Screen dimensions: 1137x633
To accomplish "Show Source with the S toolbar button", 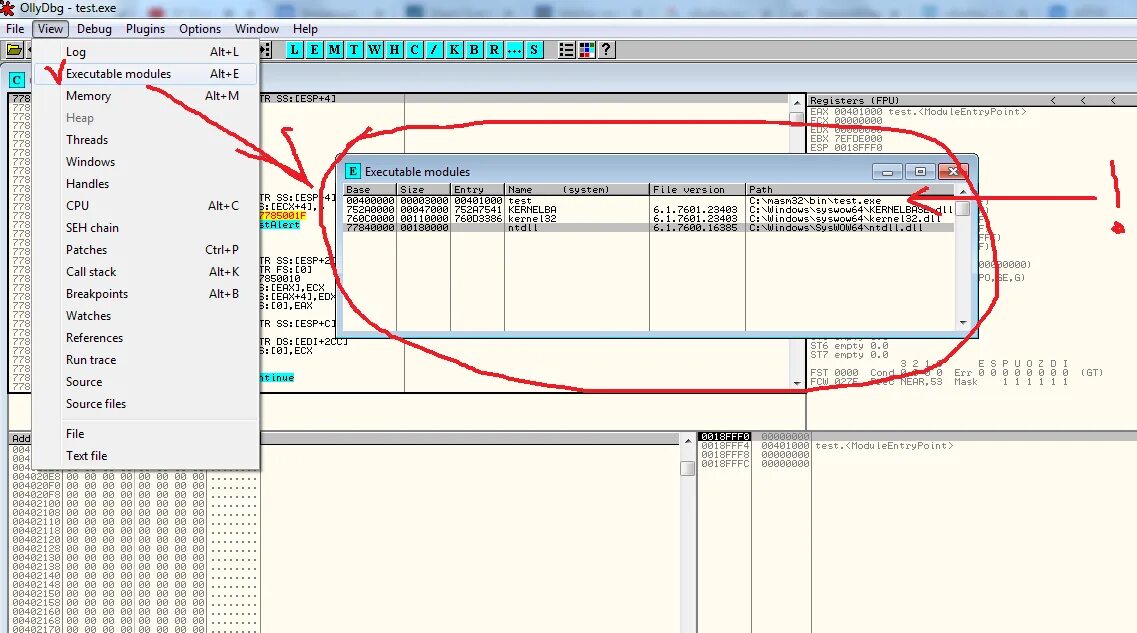I will (534, 49).
